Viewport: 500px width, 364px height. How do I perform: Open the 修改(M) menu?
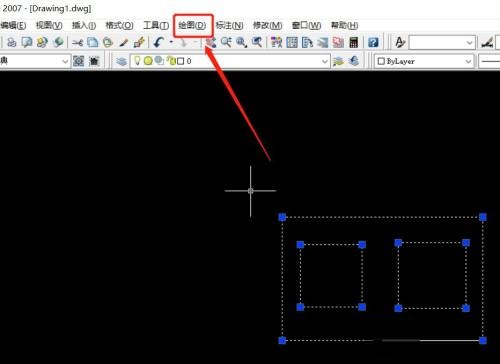point(267,25)
